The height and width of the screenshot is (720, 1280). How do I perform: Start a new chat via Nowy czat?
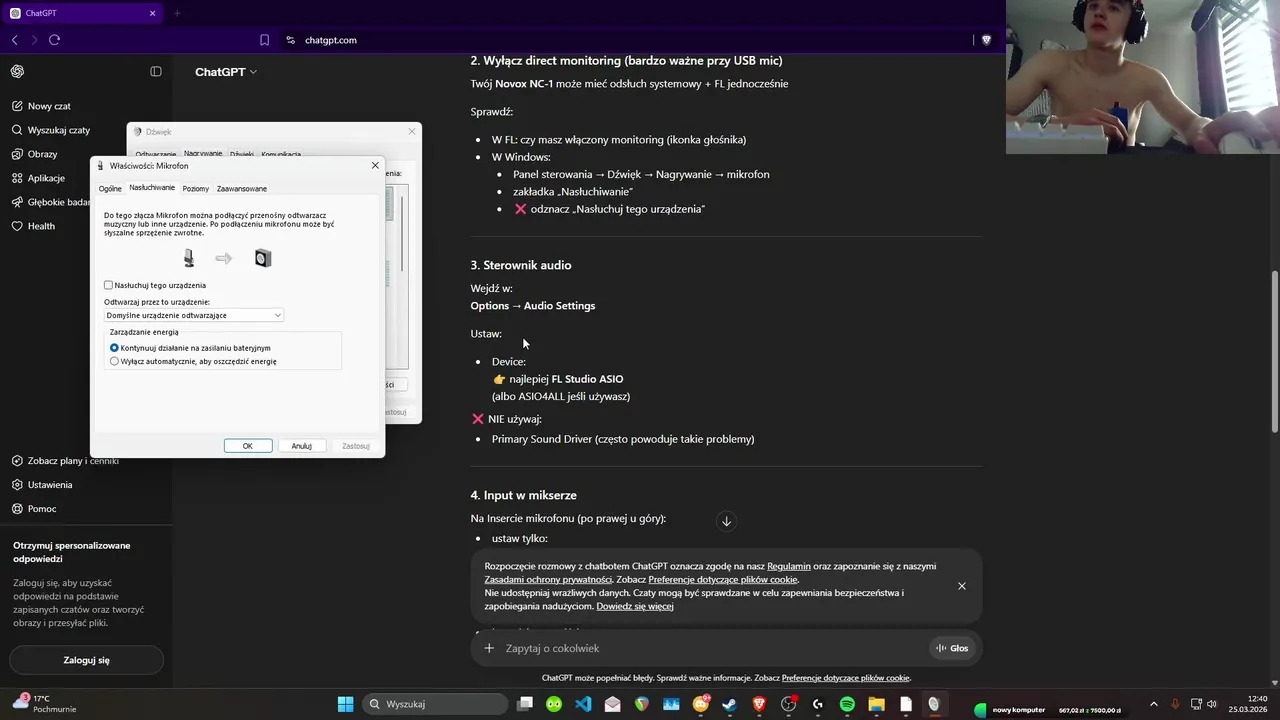(x=49, y=106)
